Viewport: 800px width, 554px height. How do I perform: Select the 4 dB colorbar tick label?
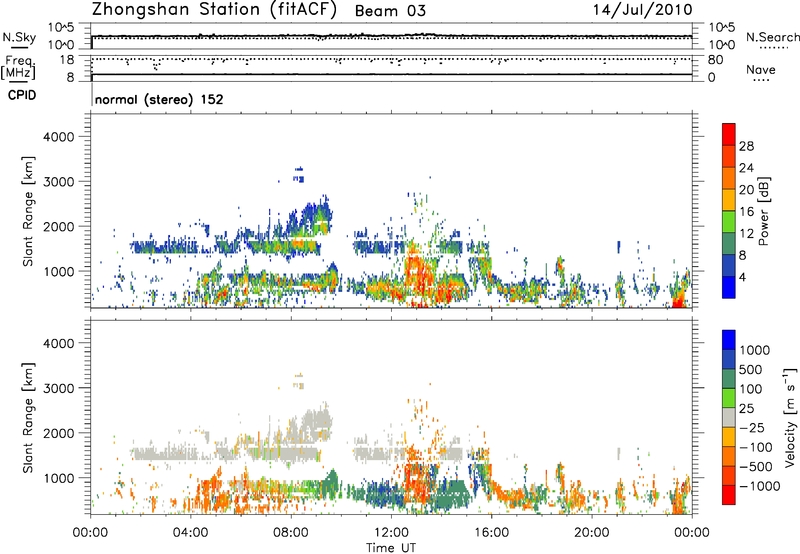(743, 278)
